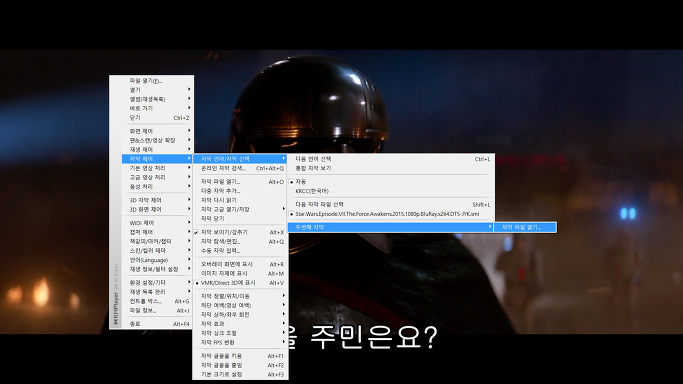The width and height of the screenshot is (683, 384).
Task: Open '하단 여백(영상 여백)' submenu
Action: point(240,305)
